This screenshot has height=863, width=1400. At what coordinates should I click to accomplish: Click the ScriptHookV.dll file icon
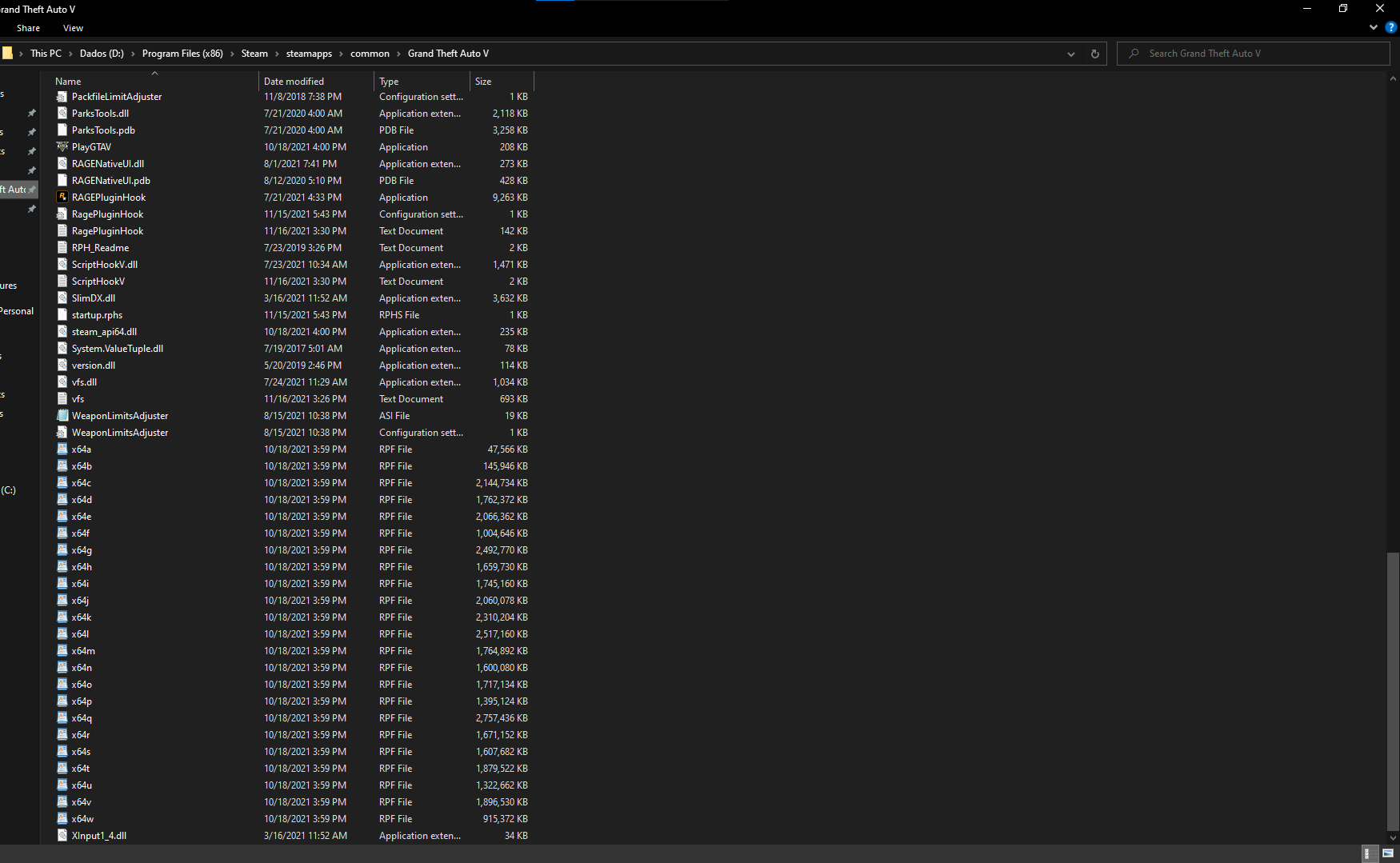pyautogui.click(x=62, y=265)
